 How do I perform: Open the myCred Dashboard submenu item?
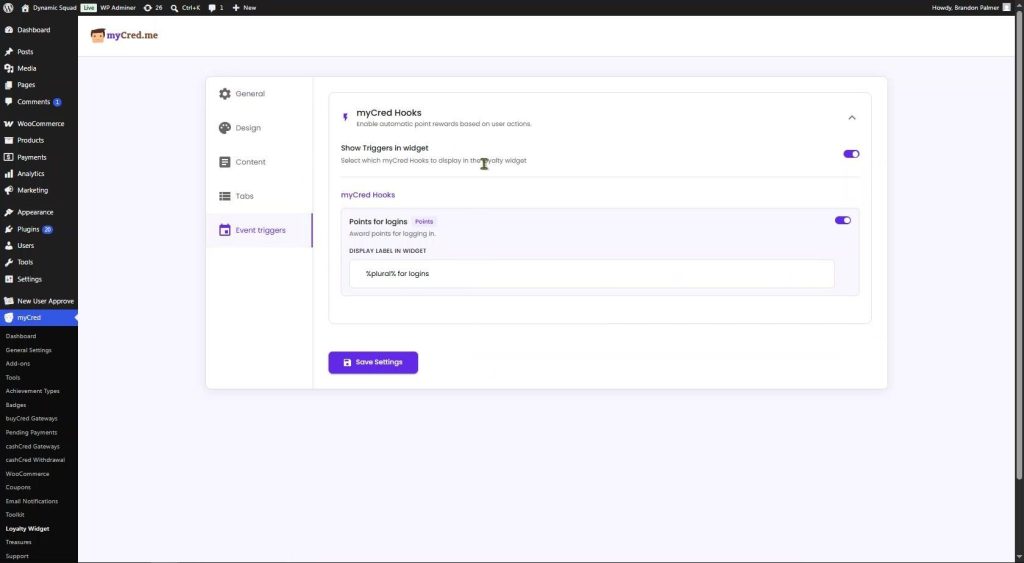pos(21,336)
